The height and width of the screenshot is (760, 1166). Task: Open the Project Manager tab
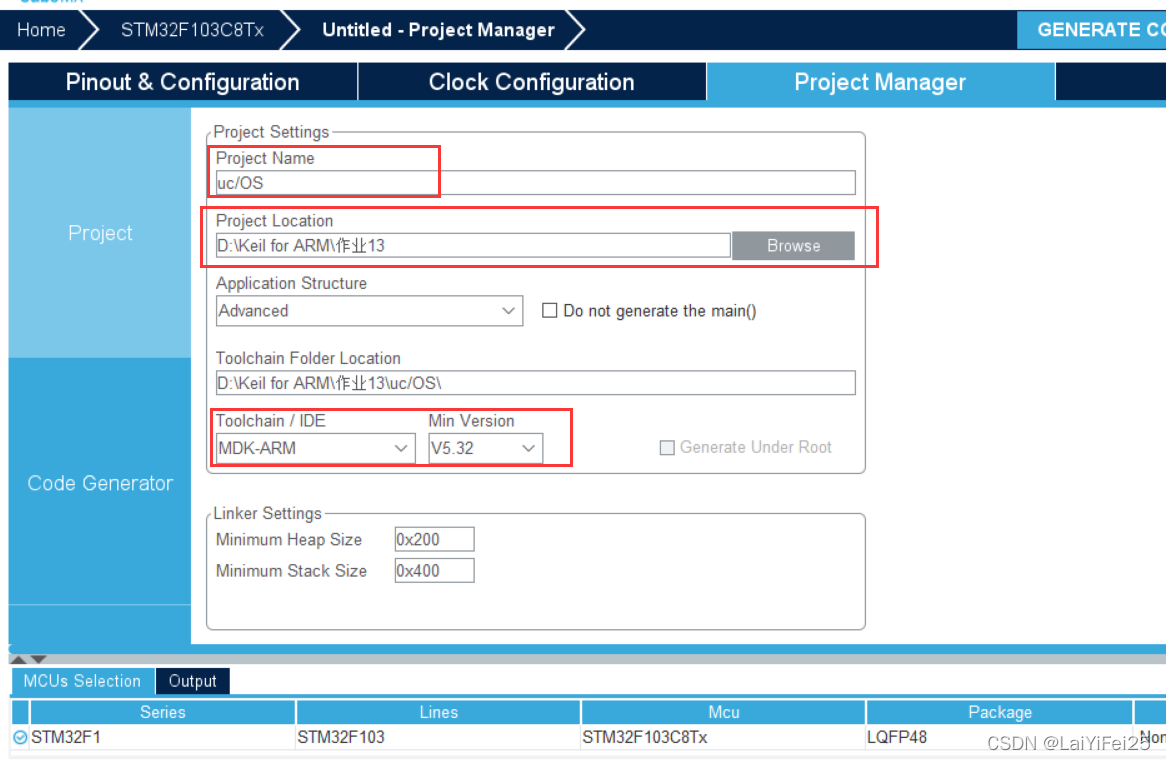pyautogui.click(x=880, y=82)
